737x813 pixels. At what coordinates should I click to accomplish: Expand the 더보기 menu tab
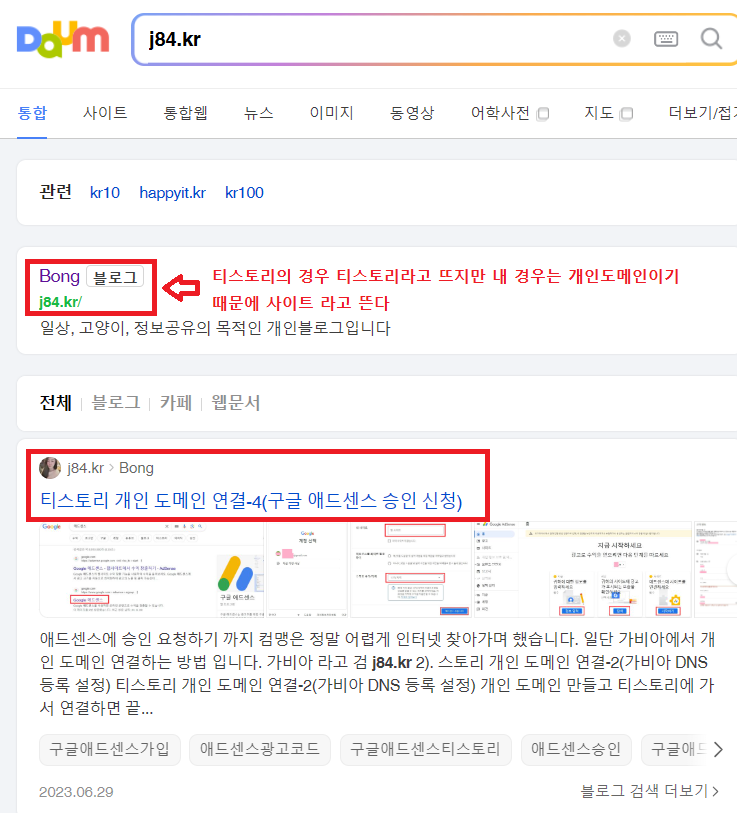pos(702,113)
